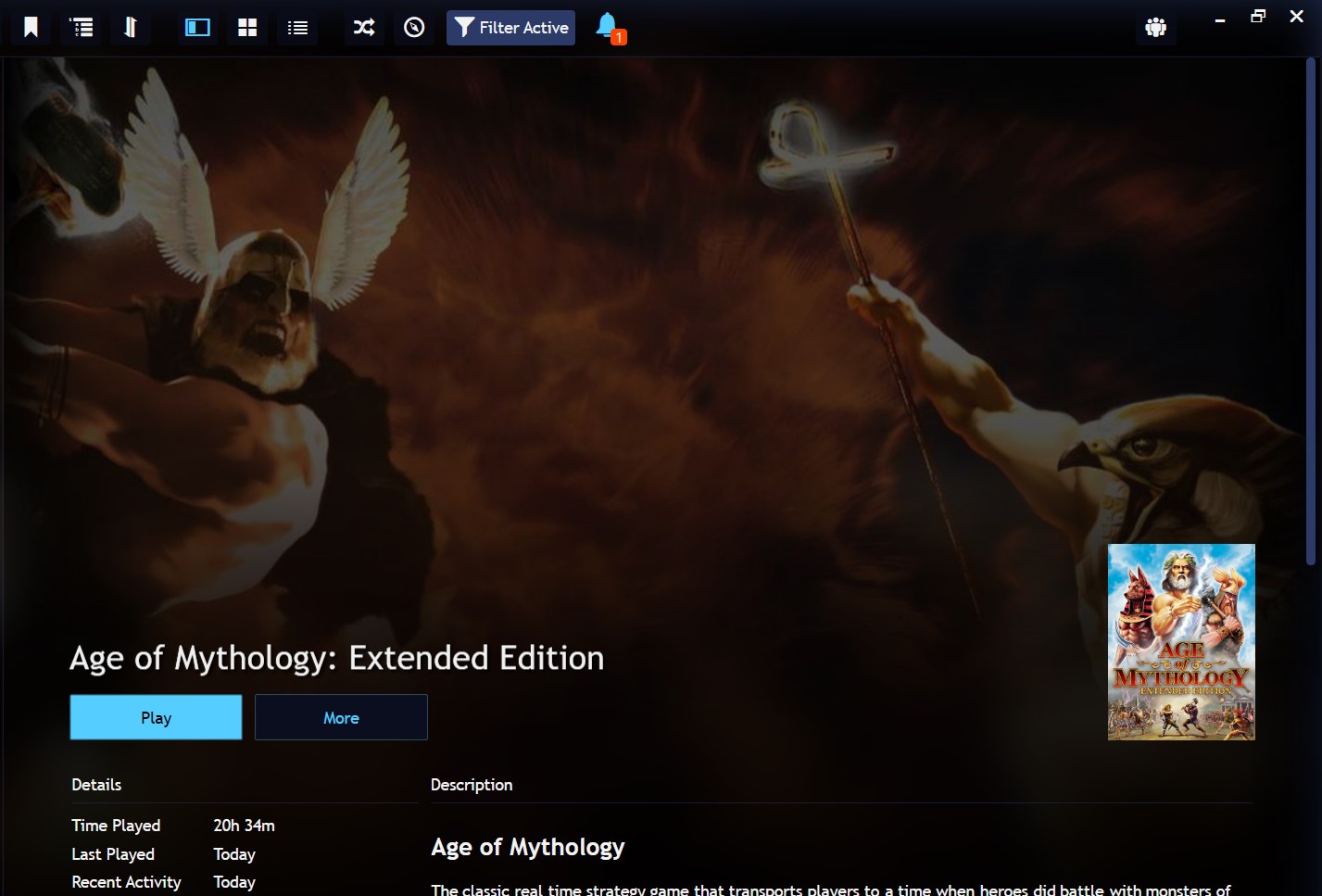Click the compass icon in the toolbar
This screenshot has height=896, width=1322.
click(x=414, y=28)
